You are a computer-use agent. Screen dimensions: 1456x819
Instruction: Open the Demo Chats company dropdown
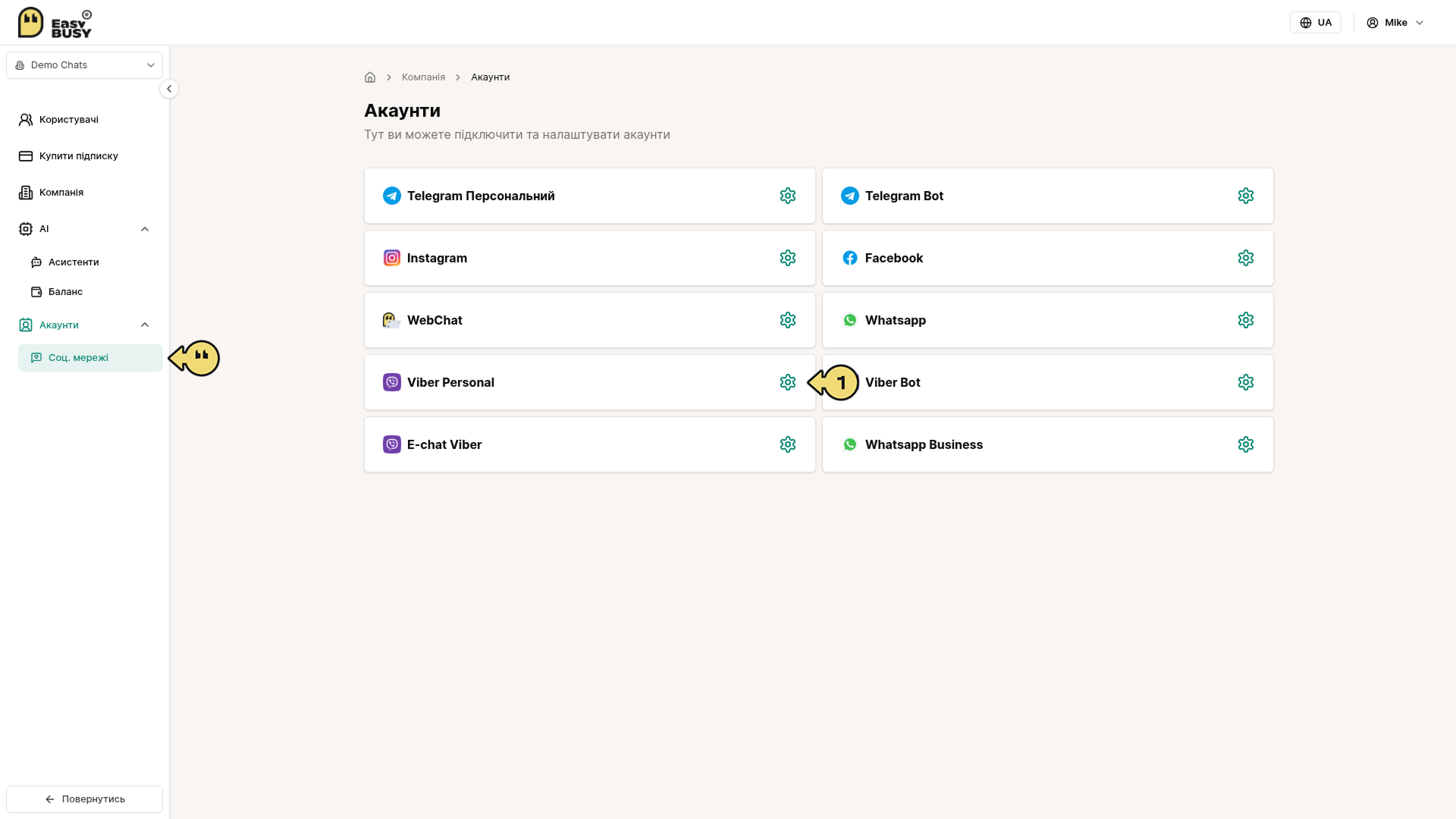coord(85,65)
